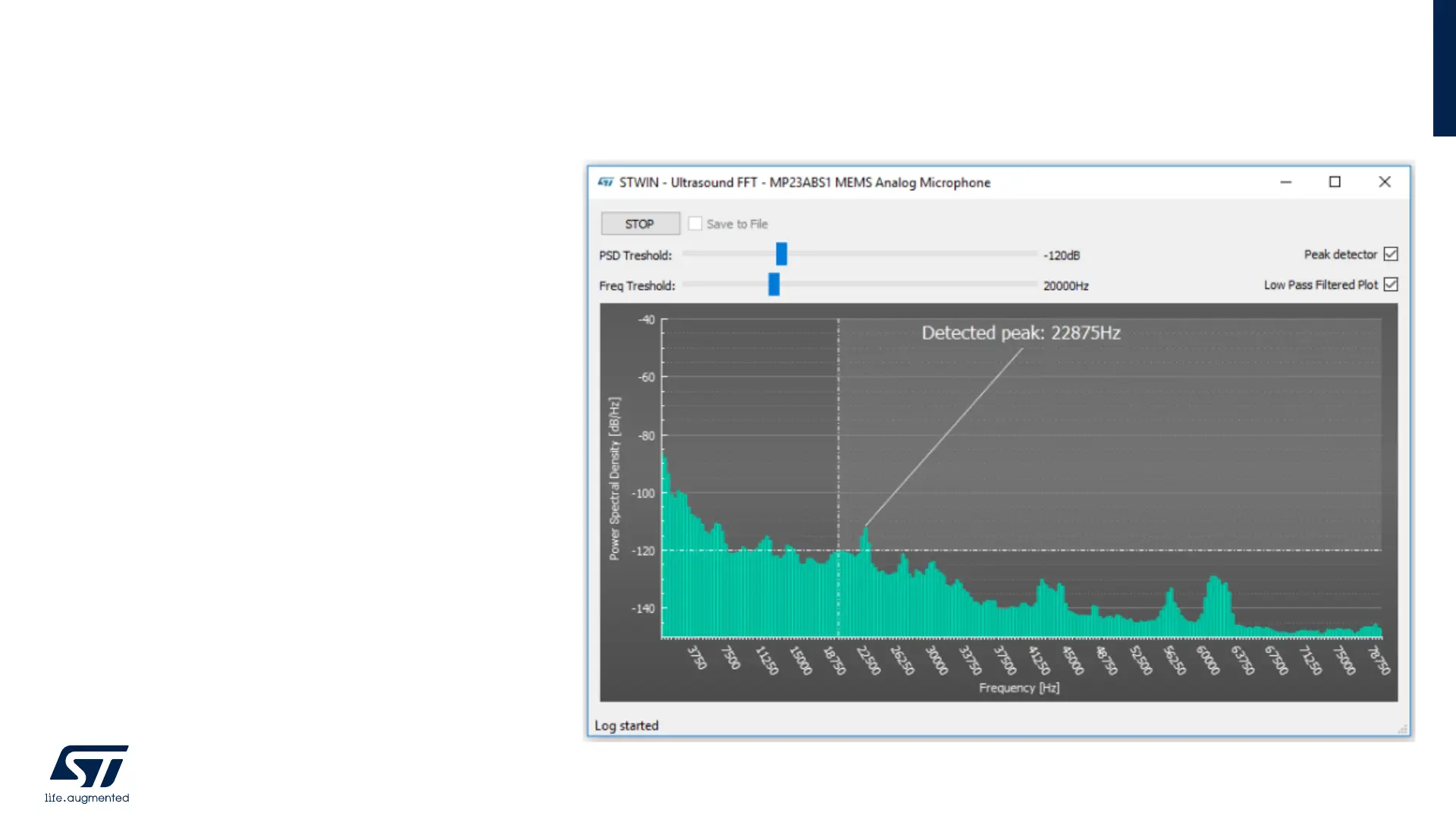Click the window resize grip at bottom corner
Screen dimensions: 1456x819
[1403, 729]
